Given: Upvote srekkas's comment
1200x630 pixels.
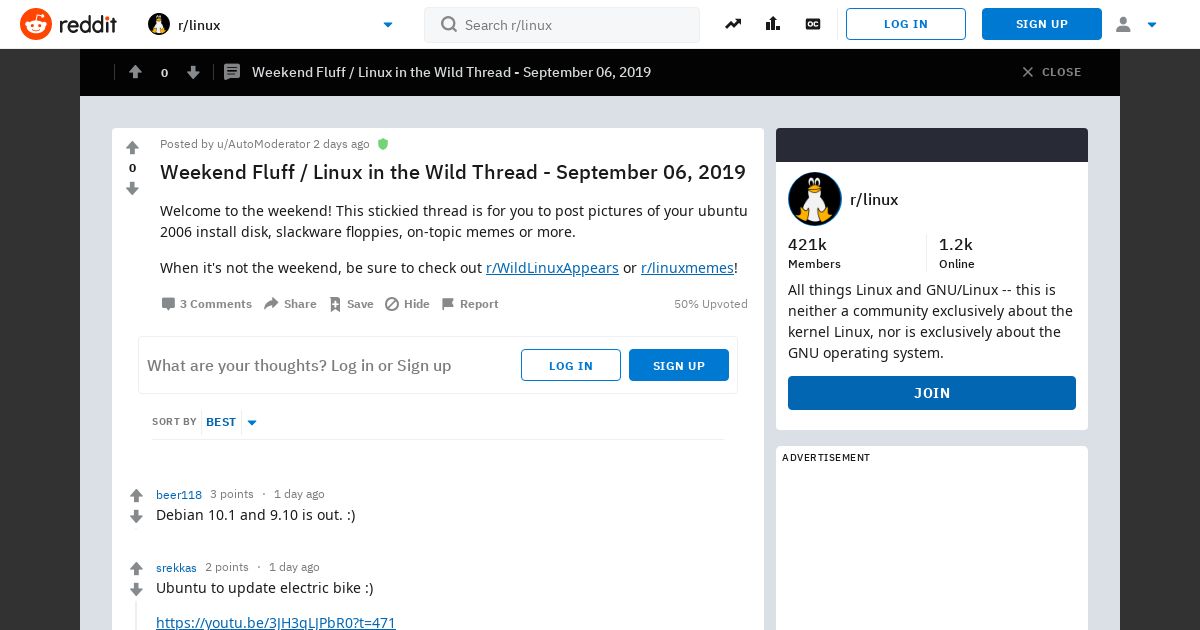Looking at the screenshot, I should click(137, 568).
